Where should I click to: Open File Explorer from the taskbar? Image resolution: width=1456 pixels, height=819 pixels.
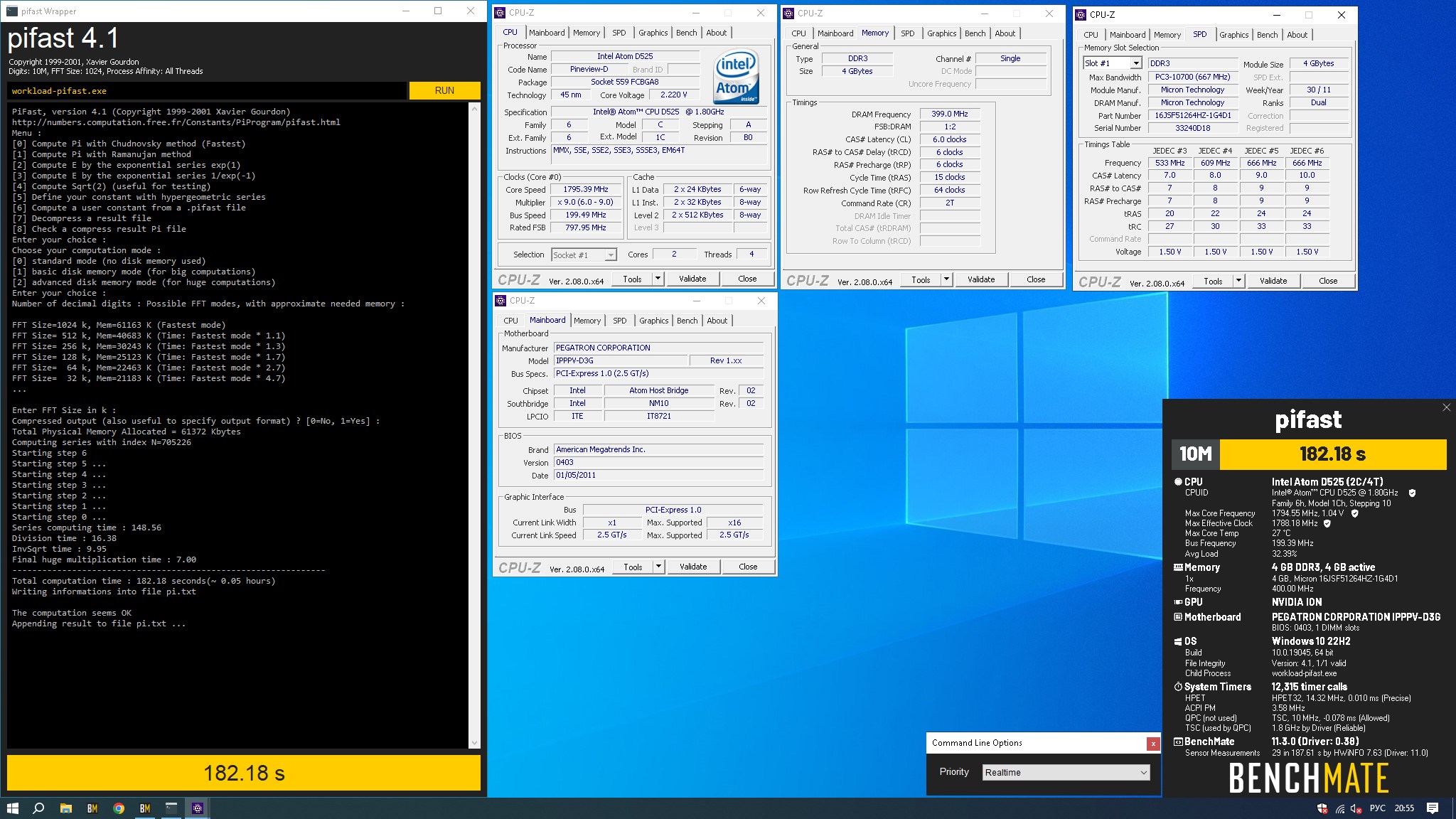pyautogui.click(x=65, y=808)
